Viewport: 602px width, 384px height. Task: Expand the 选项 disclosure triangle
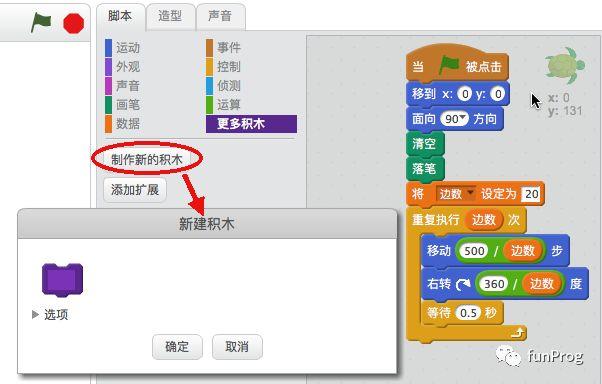35,314
